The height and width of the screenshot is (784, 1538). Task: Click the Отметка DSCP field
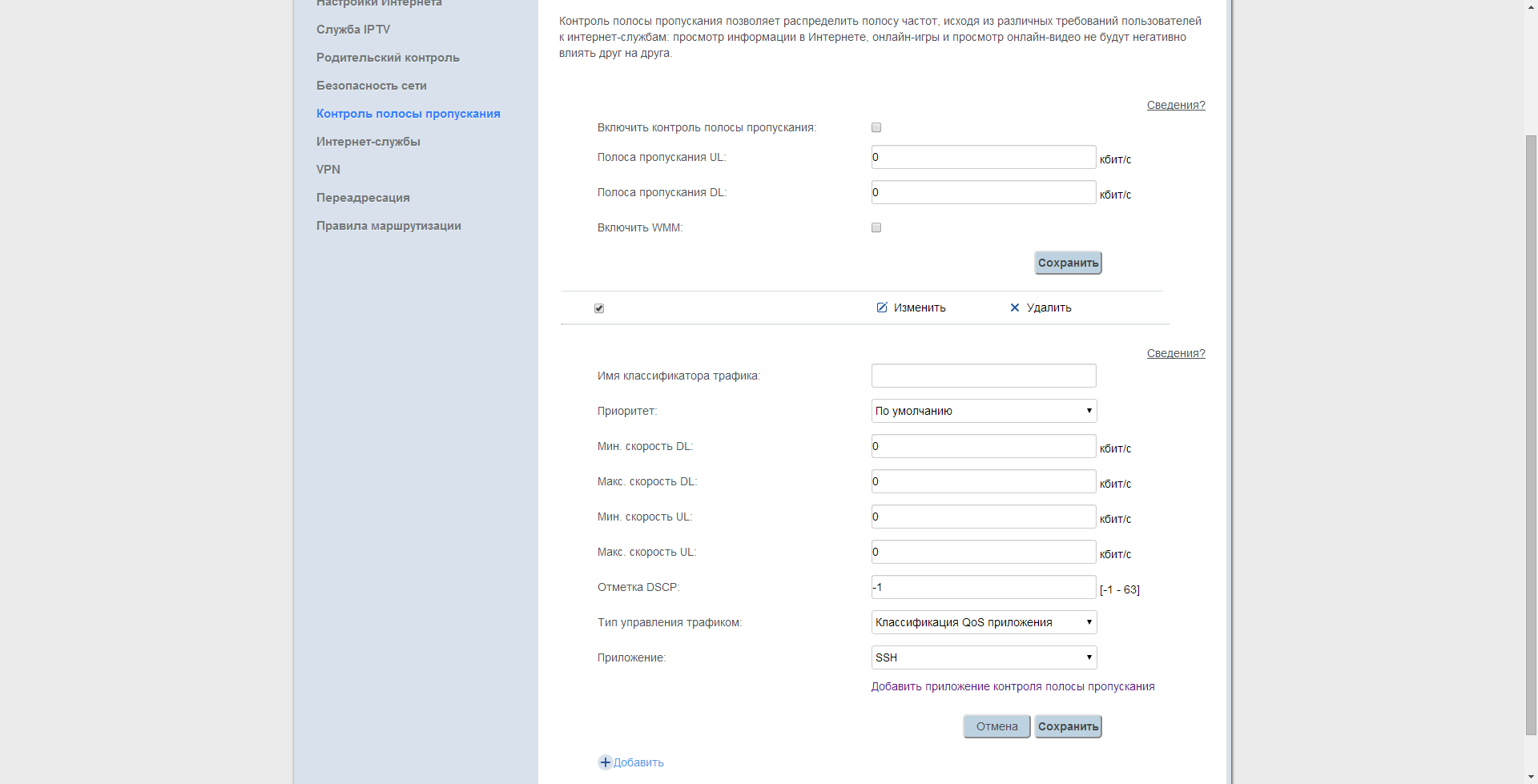pos(984,587)
